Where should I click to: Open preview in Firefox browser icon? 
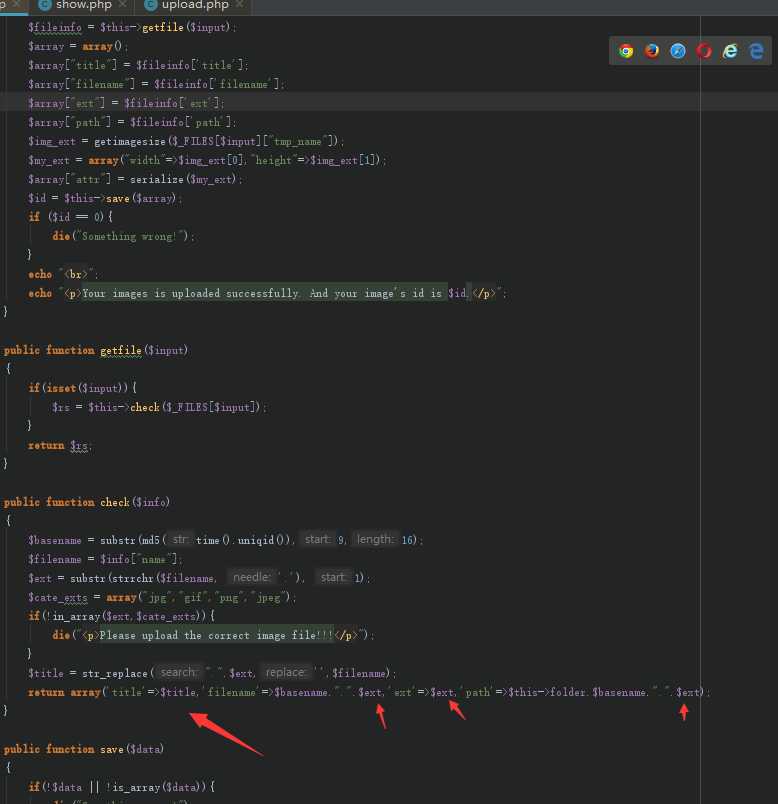[x=652, y=51]
